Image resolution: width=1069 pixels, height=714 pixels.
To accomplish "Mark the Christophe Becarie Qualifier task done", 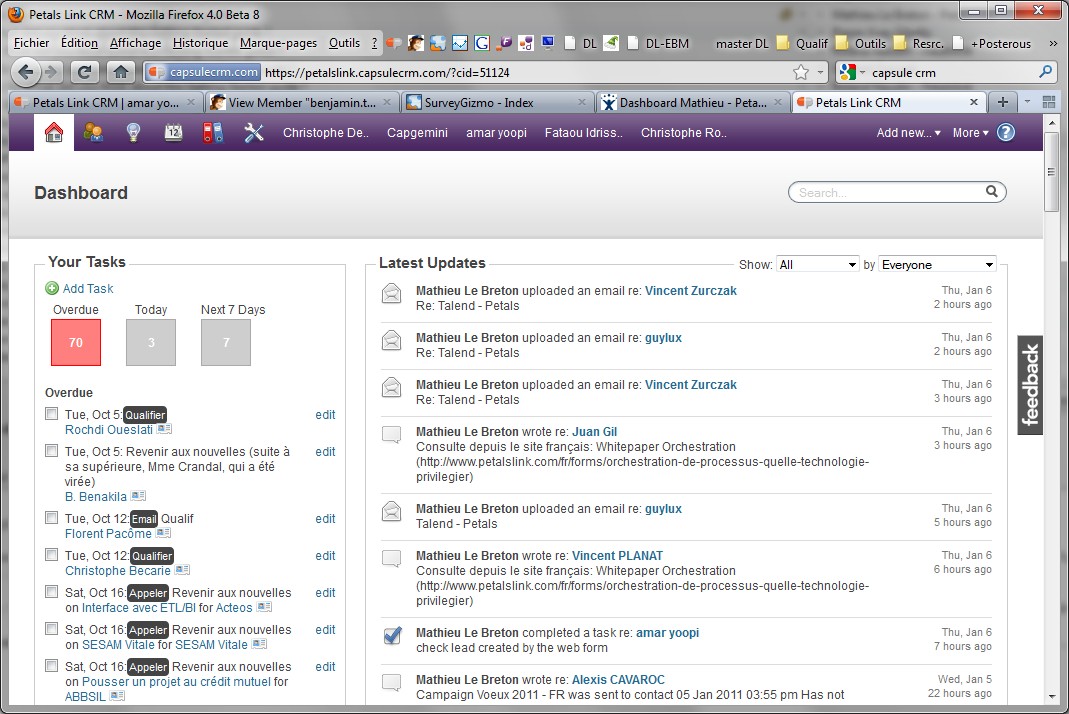I will 52,555.
